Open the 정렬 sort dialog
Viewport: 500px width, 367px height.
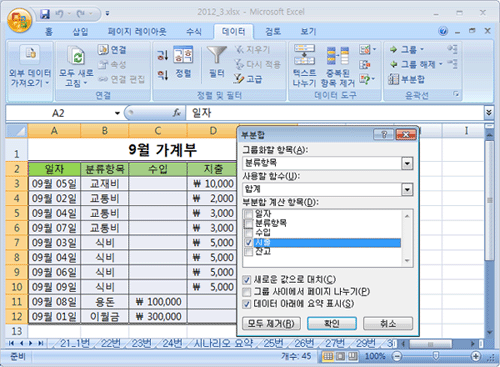[x=183, y=62]
